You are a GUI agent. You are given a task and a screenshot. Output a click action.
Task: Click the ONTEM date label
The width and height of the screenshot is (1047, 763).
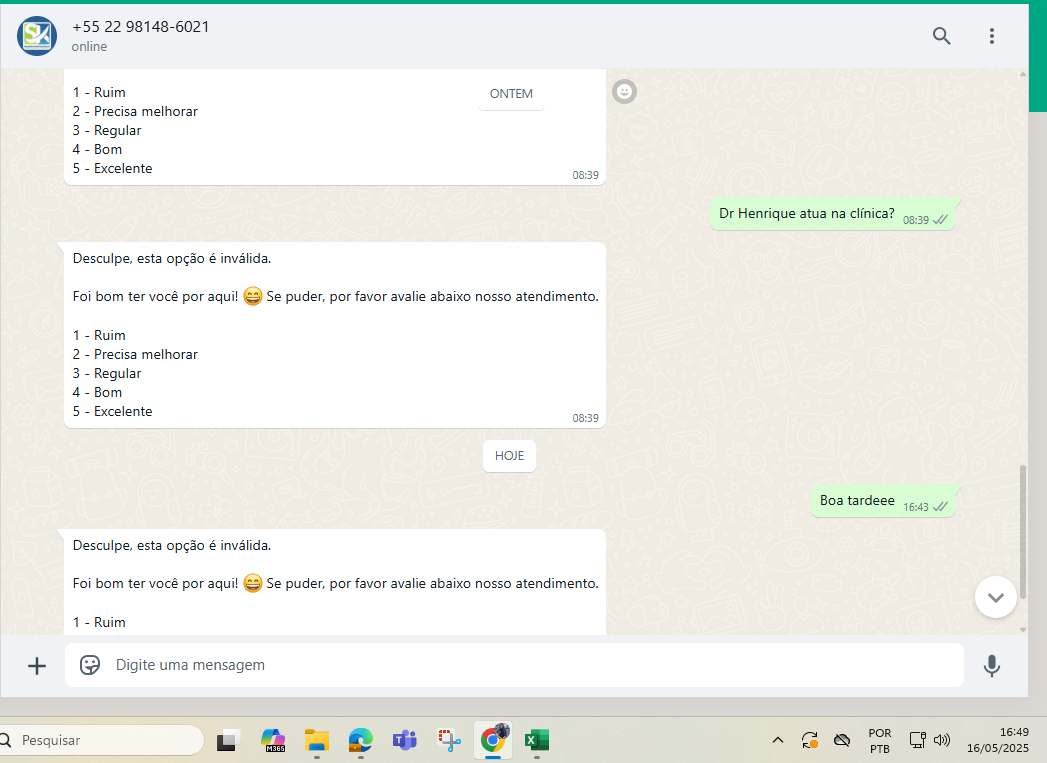click(511, 94)
